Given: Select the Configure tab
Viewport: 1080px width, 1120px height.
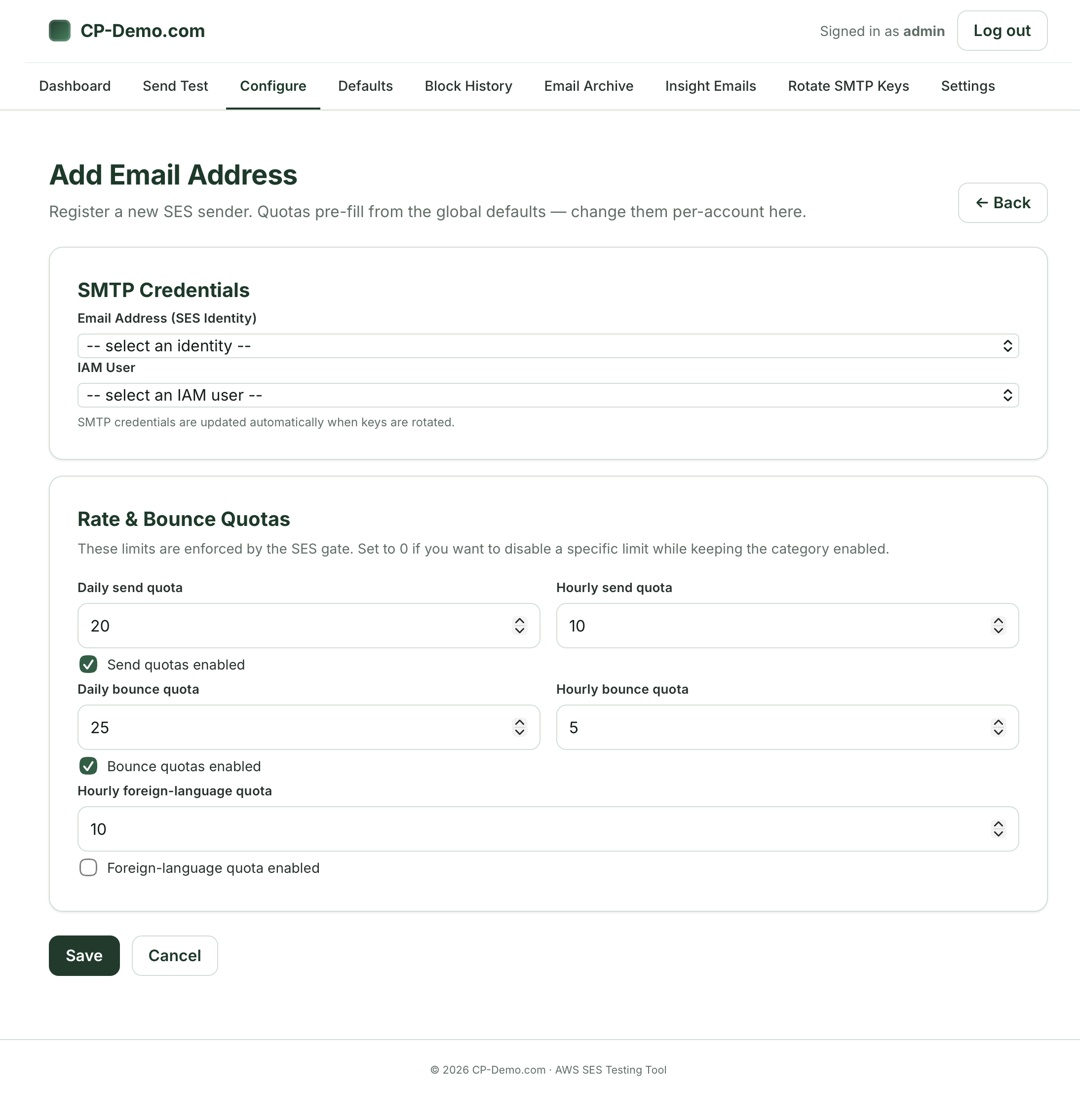Looking at the screenshot, I should point(273,86).
